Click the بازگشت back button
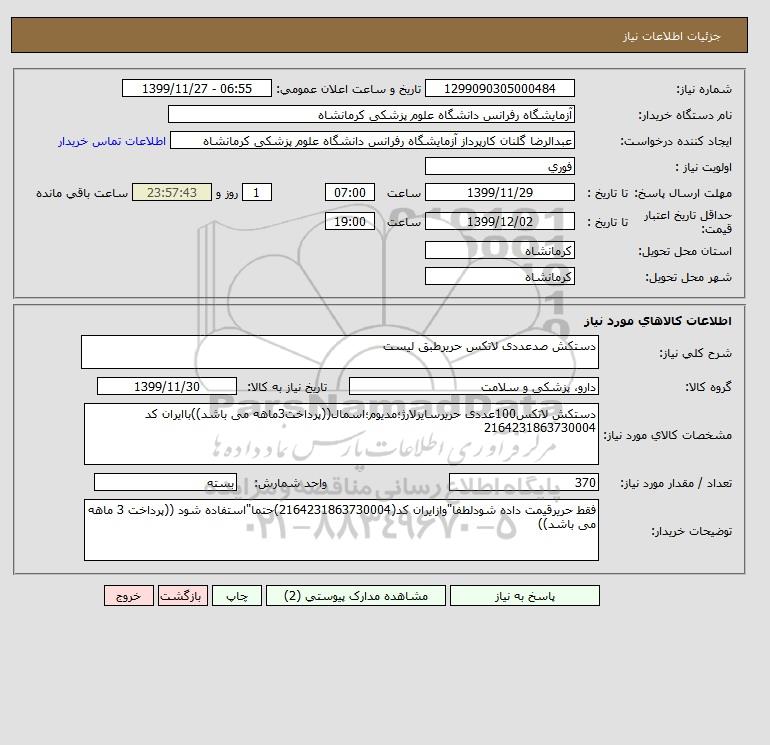The width and height of the screenshot is (770, 745). [x=183, y=595]
